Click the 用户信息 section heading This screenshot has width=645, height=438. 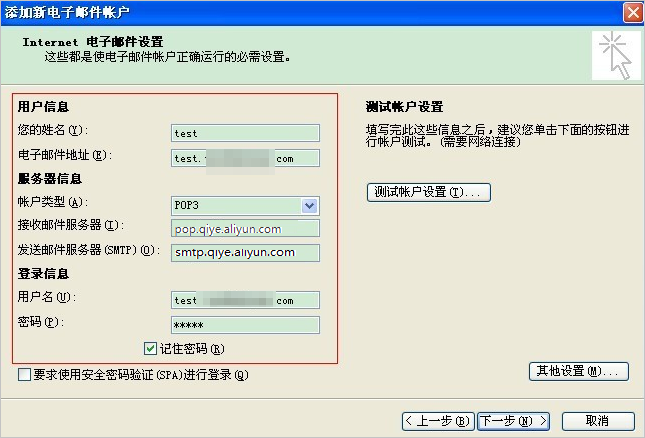(42, 107)
